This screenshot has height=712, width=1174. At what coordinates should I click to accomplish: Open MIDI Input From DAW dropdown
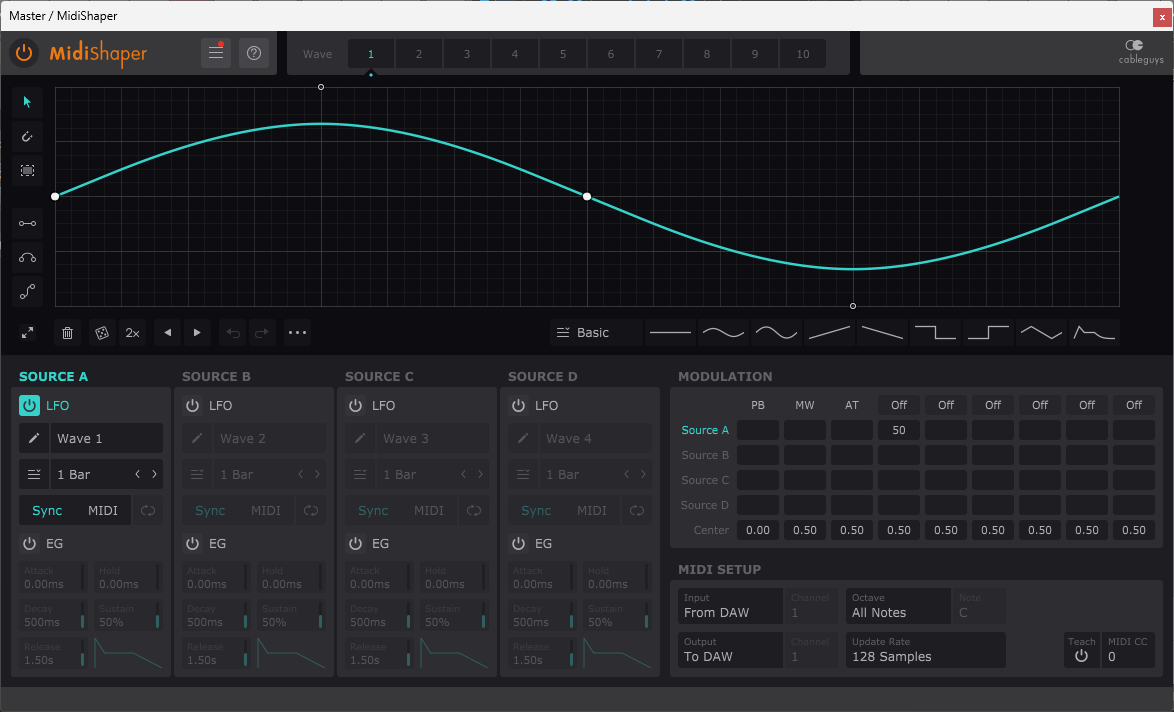coord(730,606)
